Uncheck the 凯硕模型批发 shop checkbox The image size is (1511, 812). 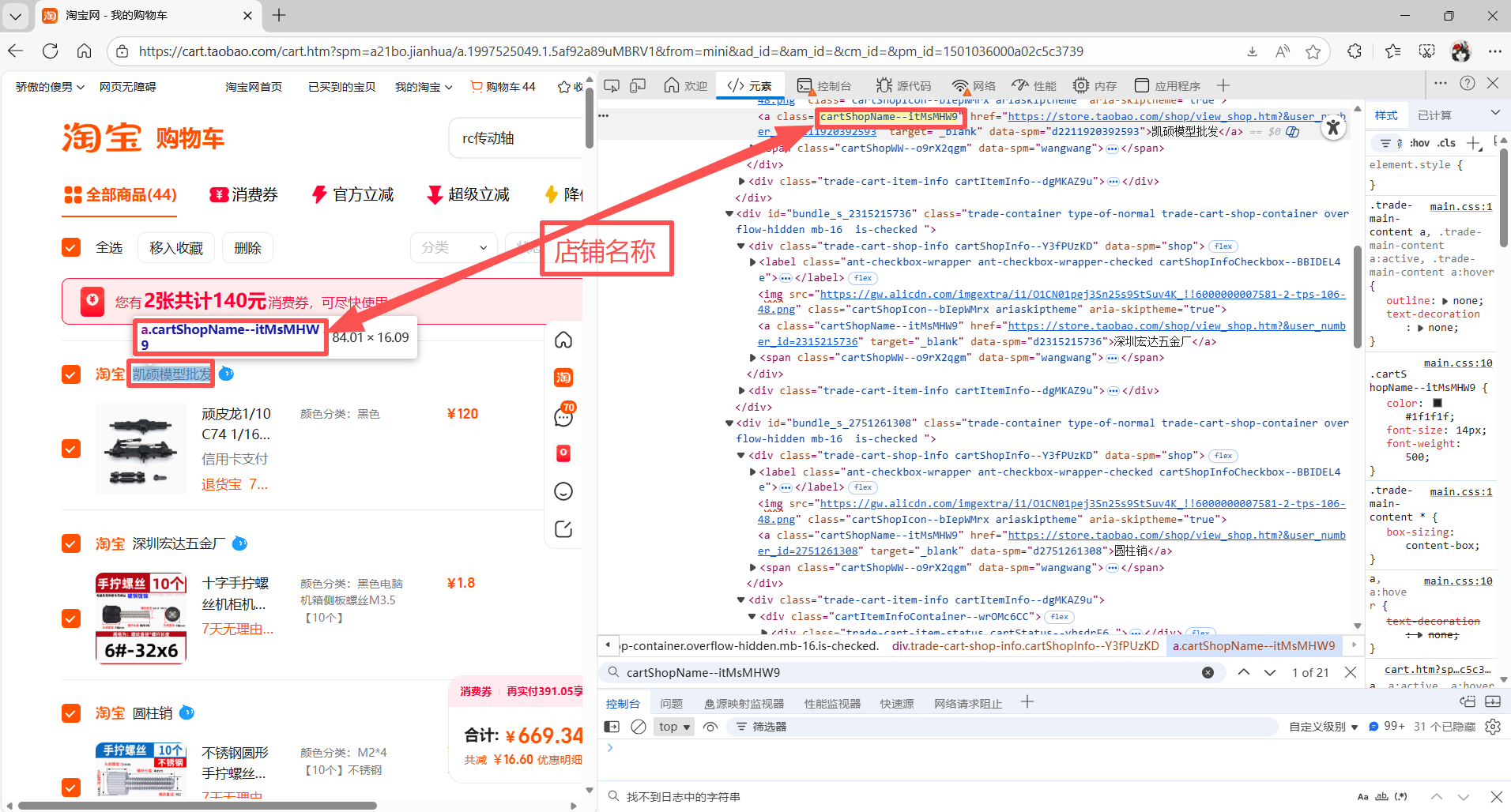point(71,374)
